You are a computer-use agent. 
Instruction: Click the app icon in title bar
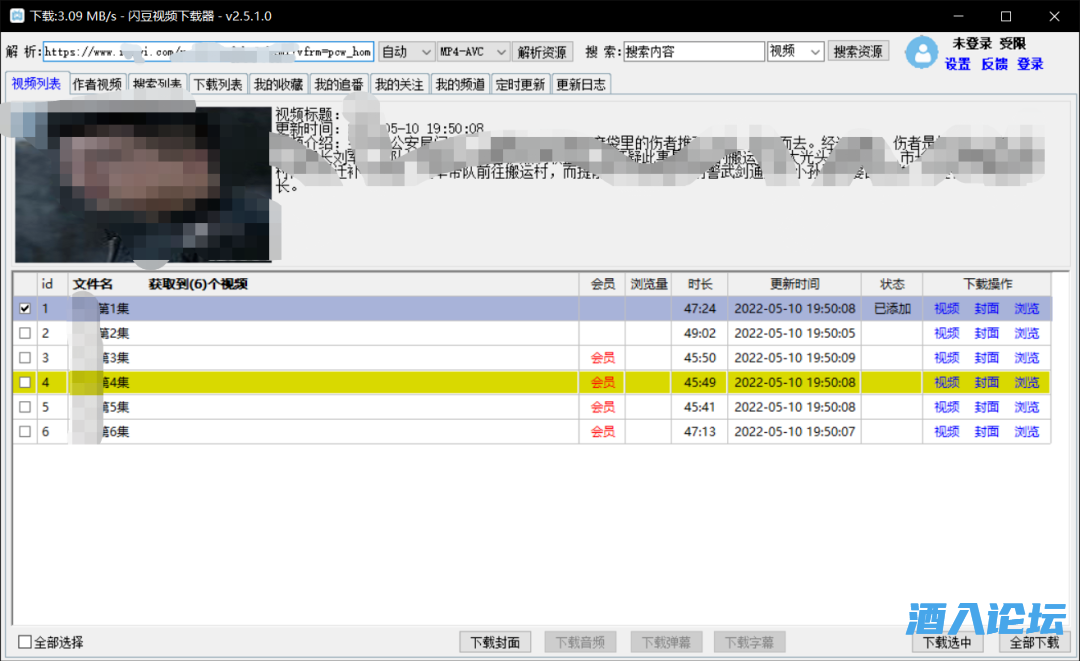pyautogui.click(x=16, y=16)
